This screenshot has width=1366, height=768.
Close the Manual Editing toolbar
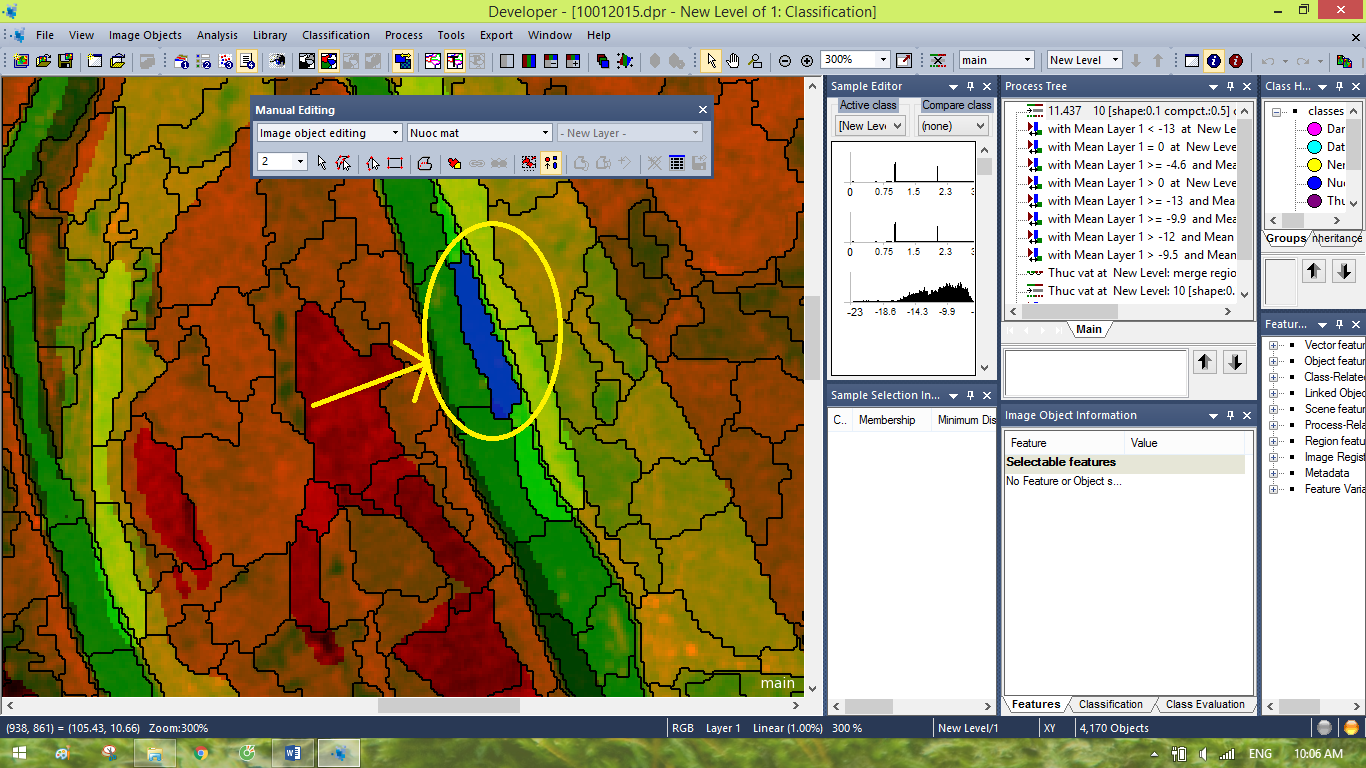point(702,110)
